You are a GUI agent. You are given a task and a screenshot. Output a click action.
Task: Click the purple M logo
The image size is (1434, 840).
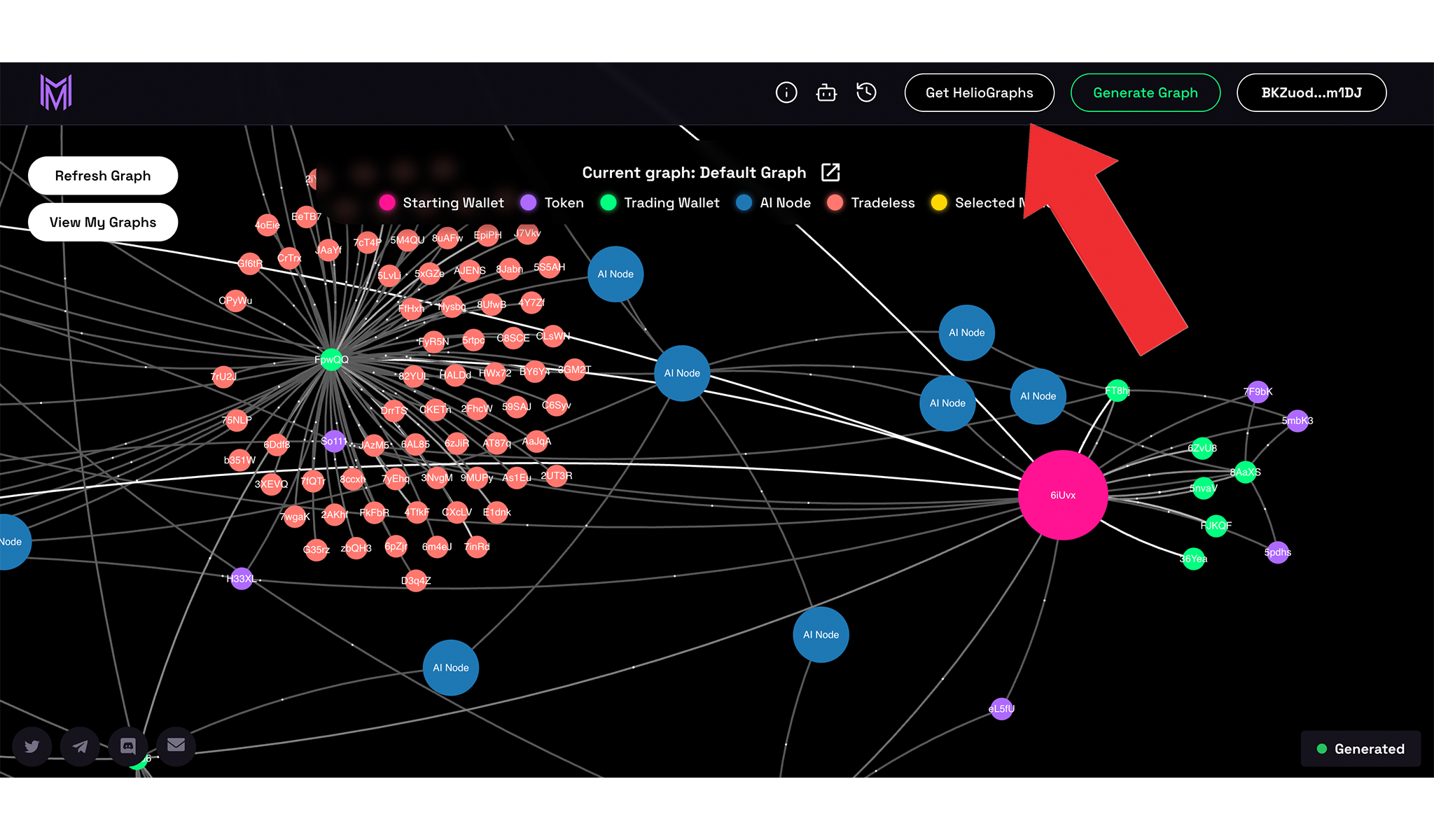(56, 92)
